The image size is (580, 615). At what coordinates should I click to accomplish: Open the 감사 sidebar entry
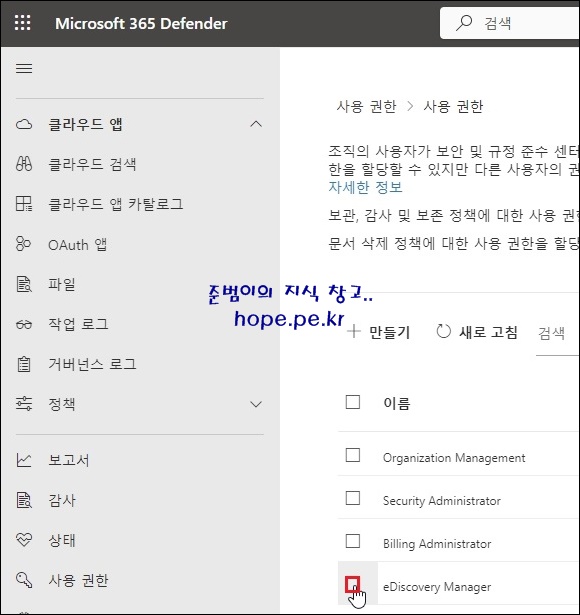tap(62, 500)
